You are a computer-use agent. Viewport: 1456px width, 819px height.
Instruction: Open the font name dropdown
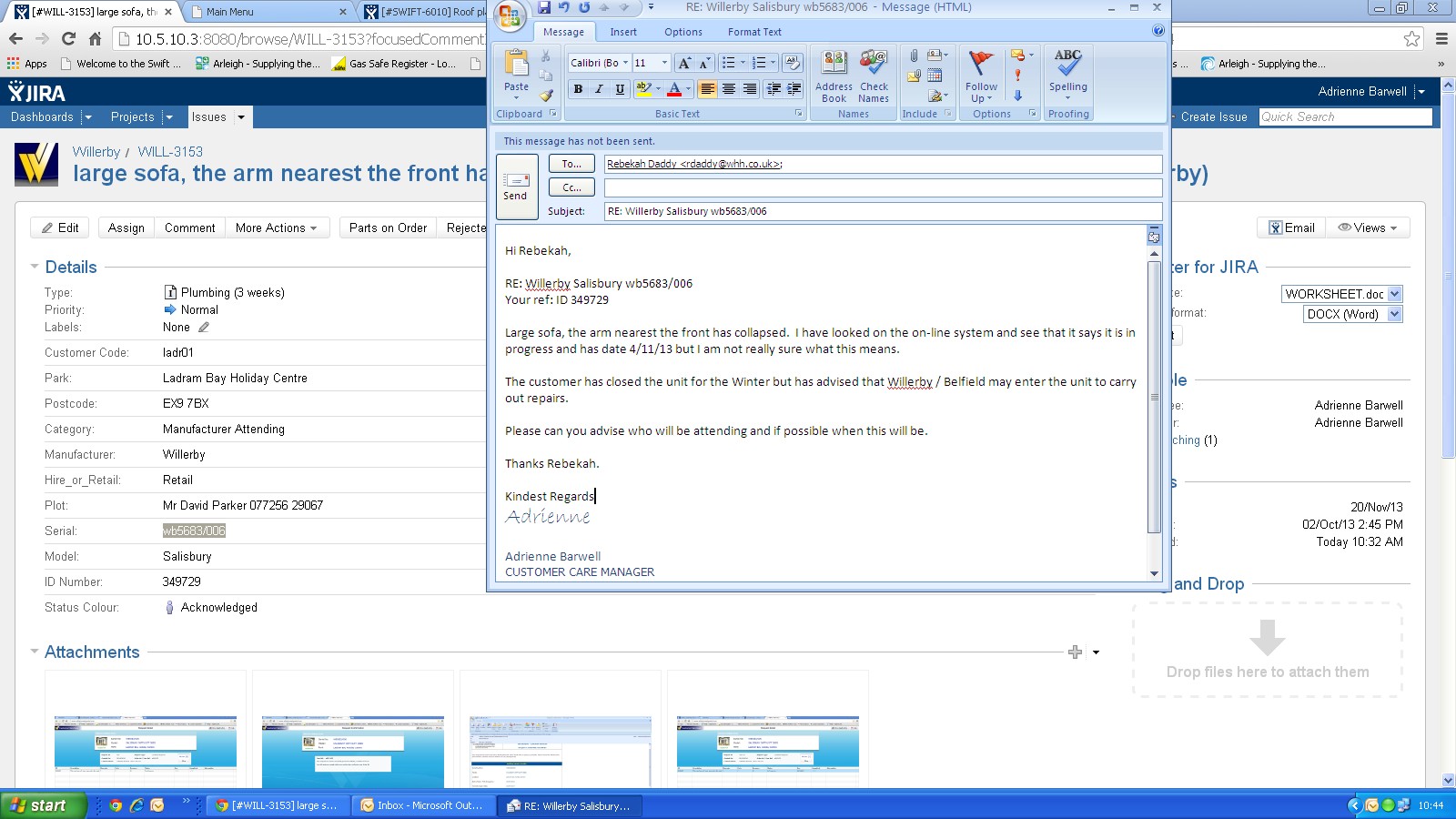(x=625, y=63)
